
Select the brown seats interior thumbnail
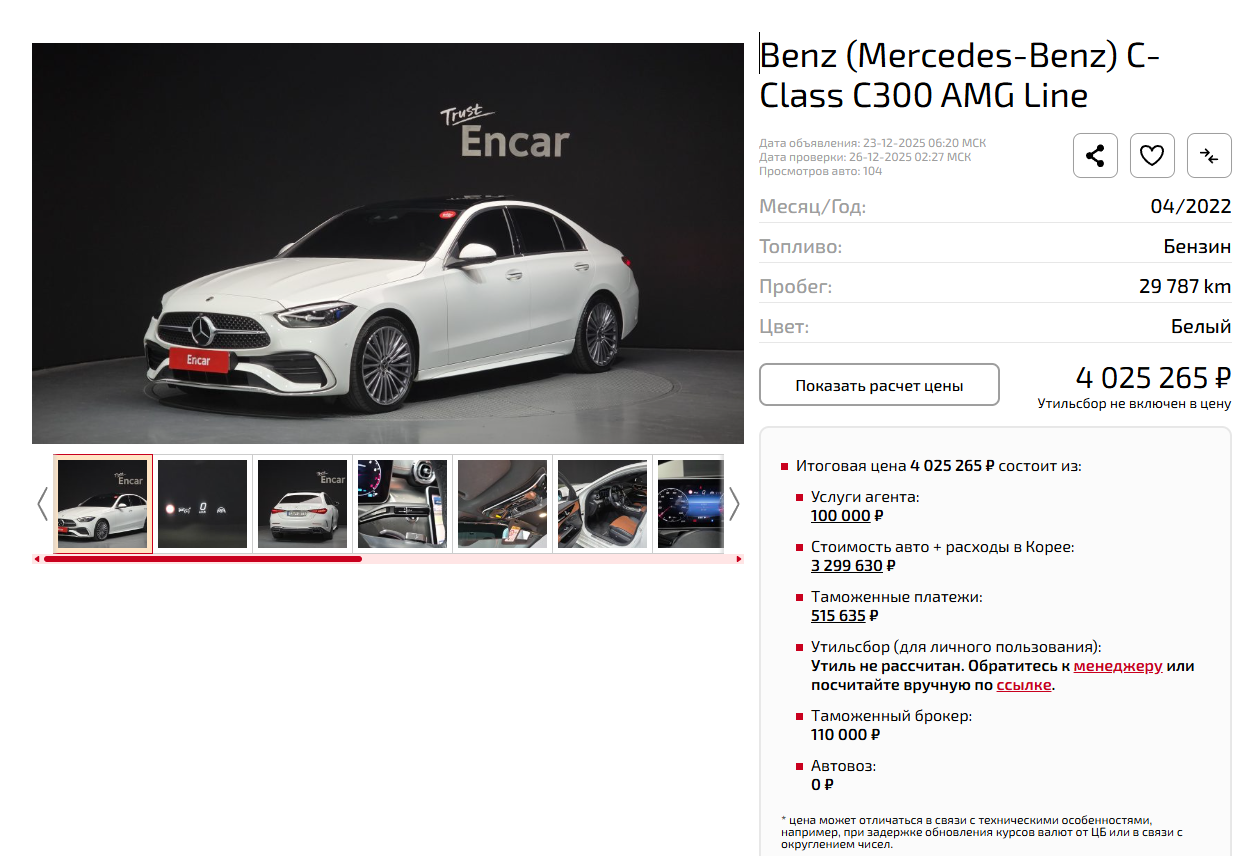click(x=602, y=504)
